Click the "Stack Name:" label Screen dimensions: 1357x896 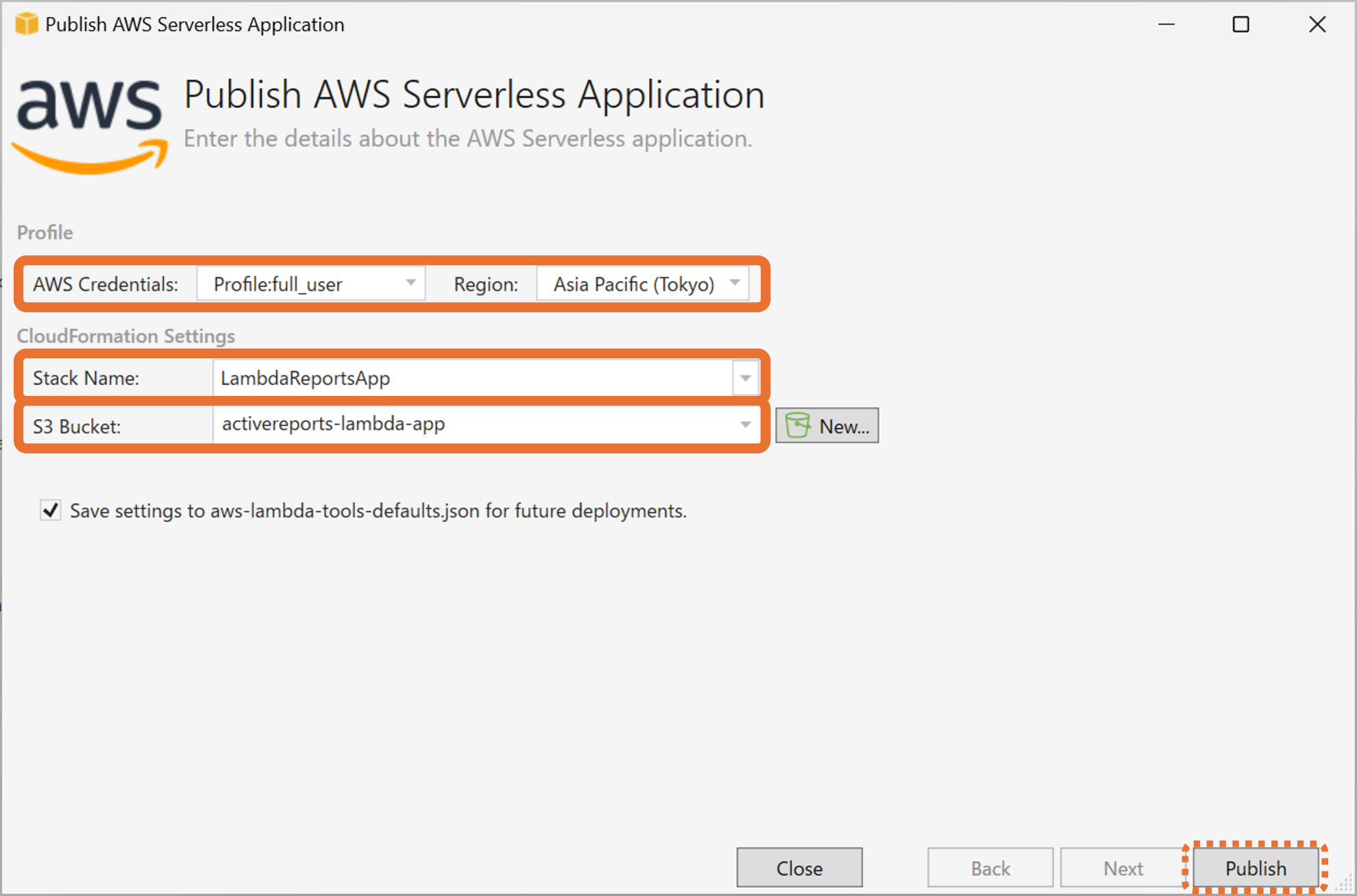pyautogui.click(x=86, y=378)
